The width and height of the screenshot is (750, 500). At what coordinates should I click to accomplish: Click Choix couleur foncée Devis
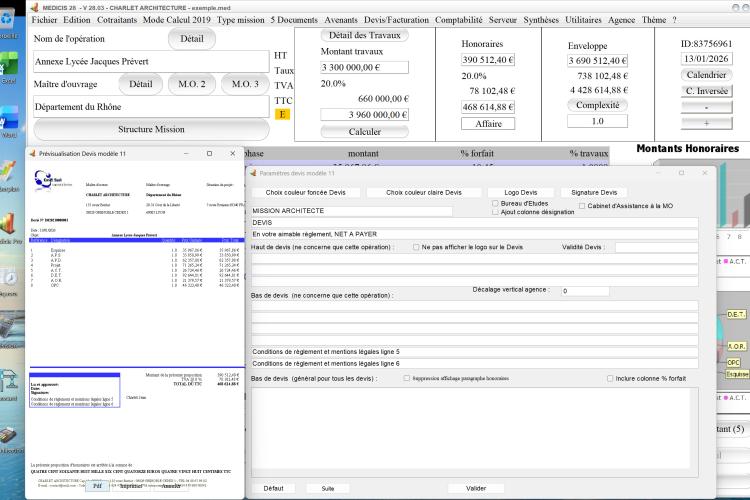(x=305, y=192)
